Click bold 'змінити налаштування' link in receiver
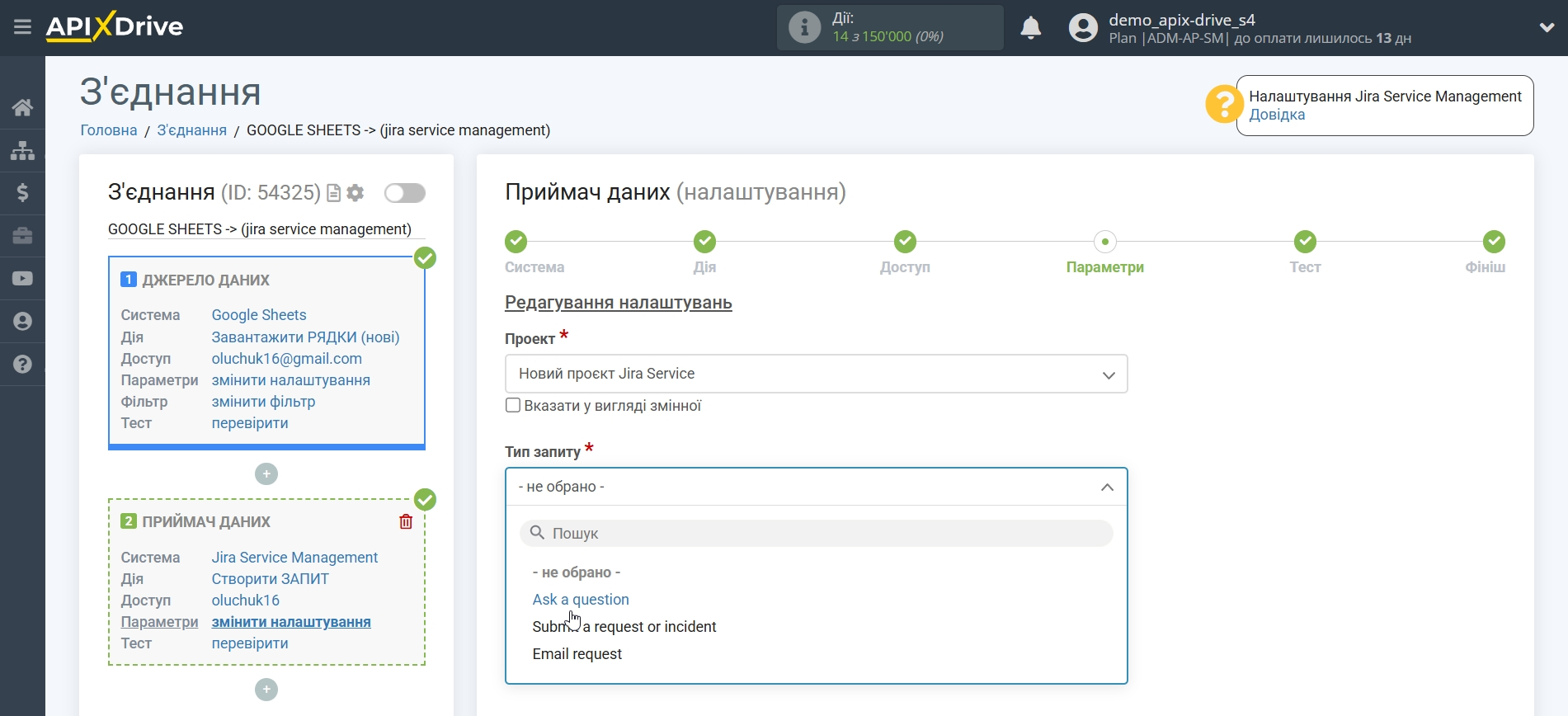 (x=291, y=622)
